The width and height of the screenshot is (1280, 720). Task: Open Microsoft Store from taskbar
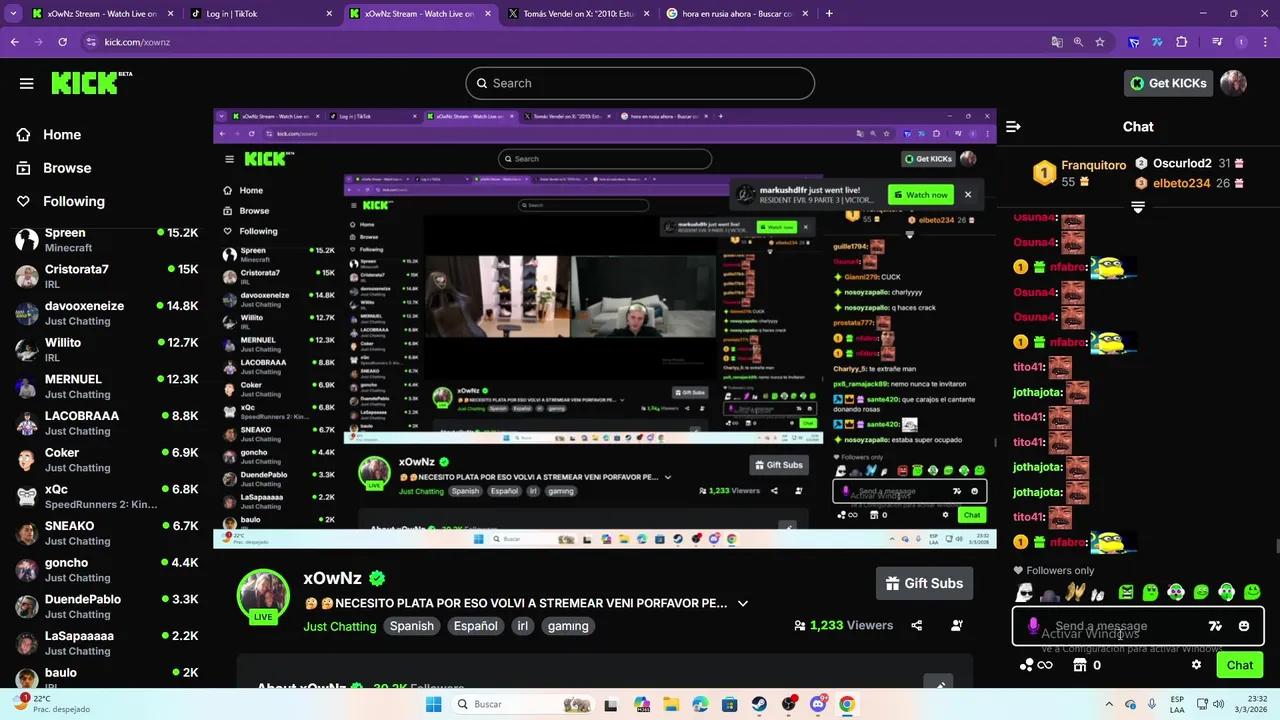click(x=729, y=704)
